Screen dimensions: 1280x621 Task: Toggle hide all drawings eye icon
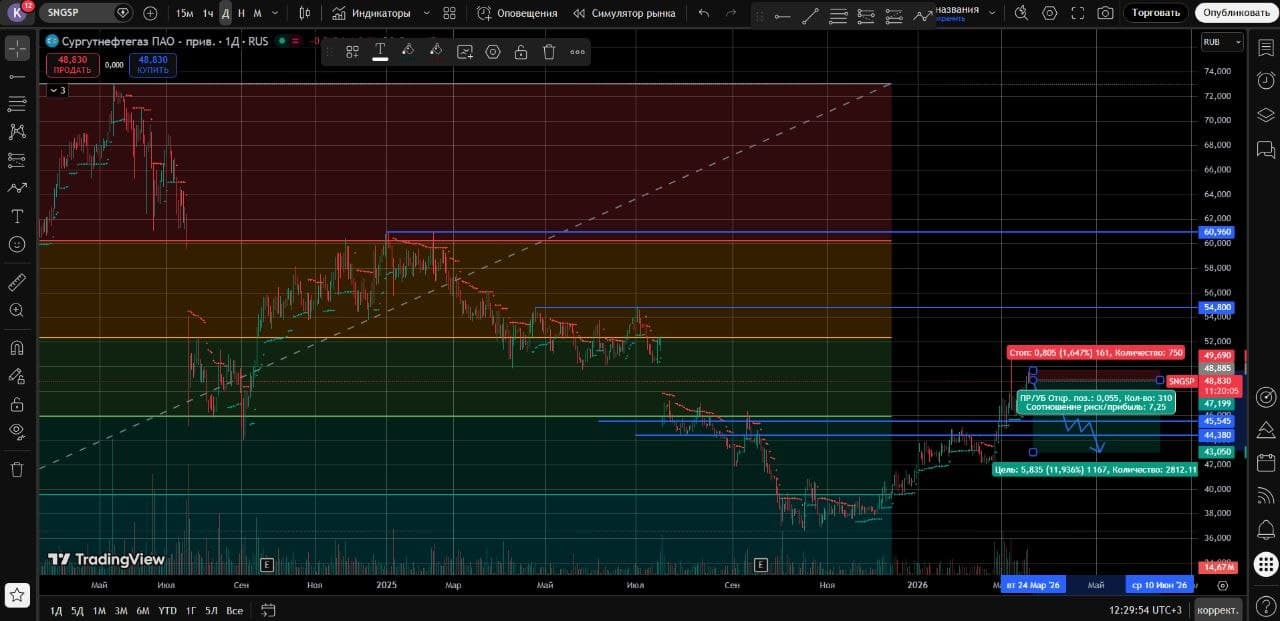click(17, 432)
